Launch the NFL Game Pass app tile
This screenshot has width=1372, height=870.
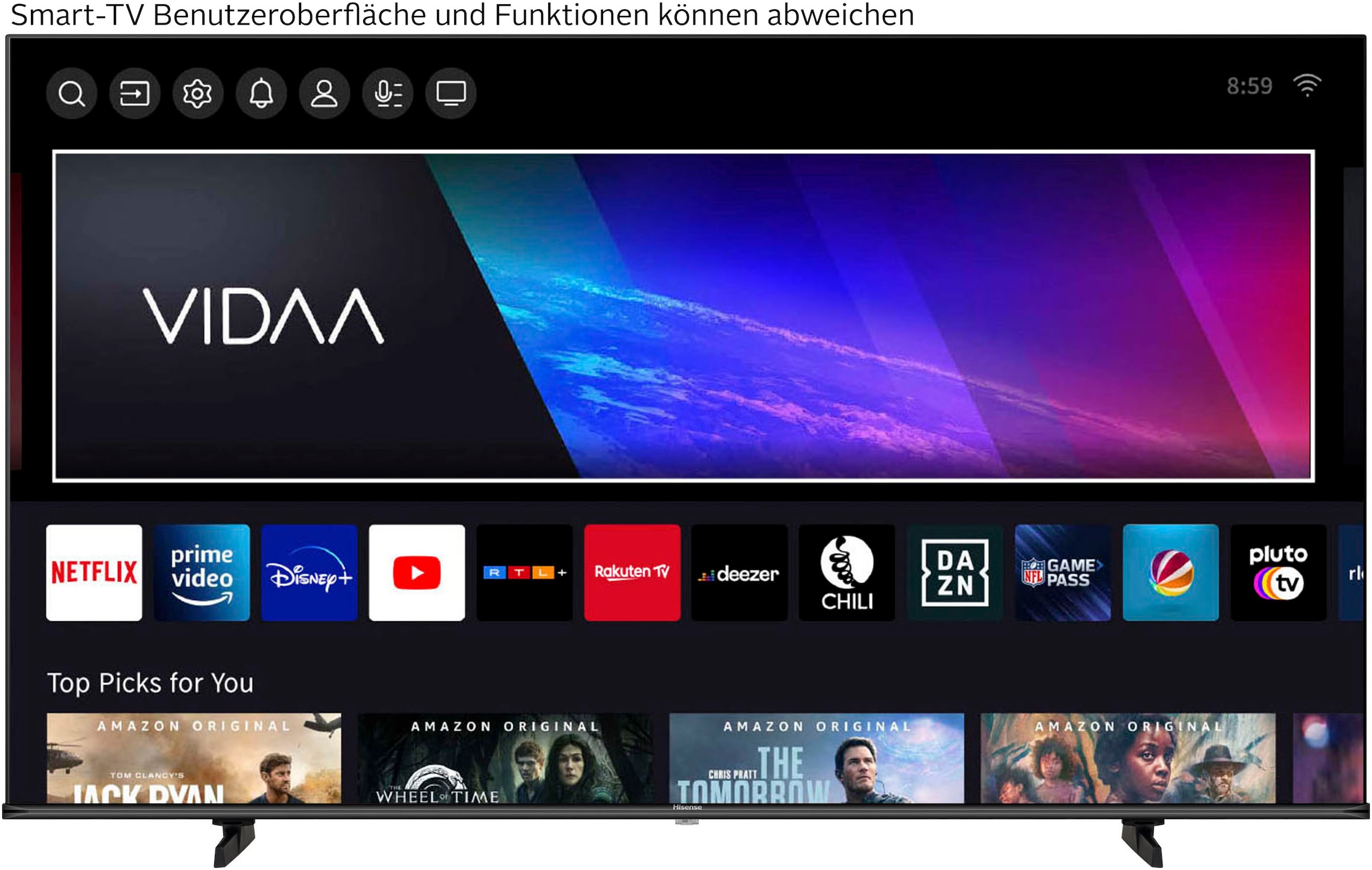(1063, 572)
